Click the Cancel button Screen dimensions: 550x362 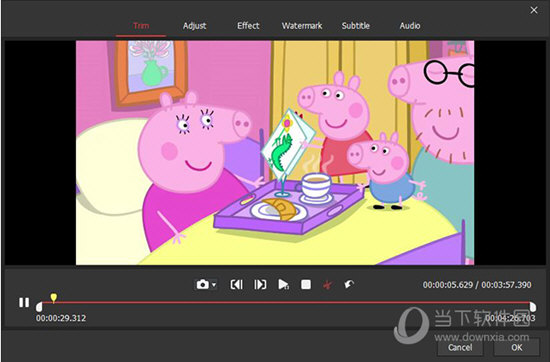point(460,347)
